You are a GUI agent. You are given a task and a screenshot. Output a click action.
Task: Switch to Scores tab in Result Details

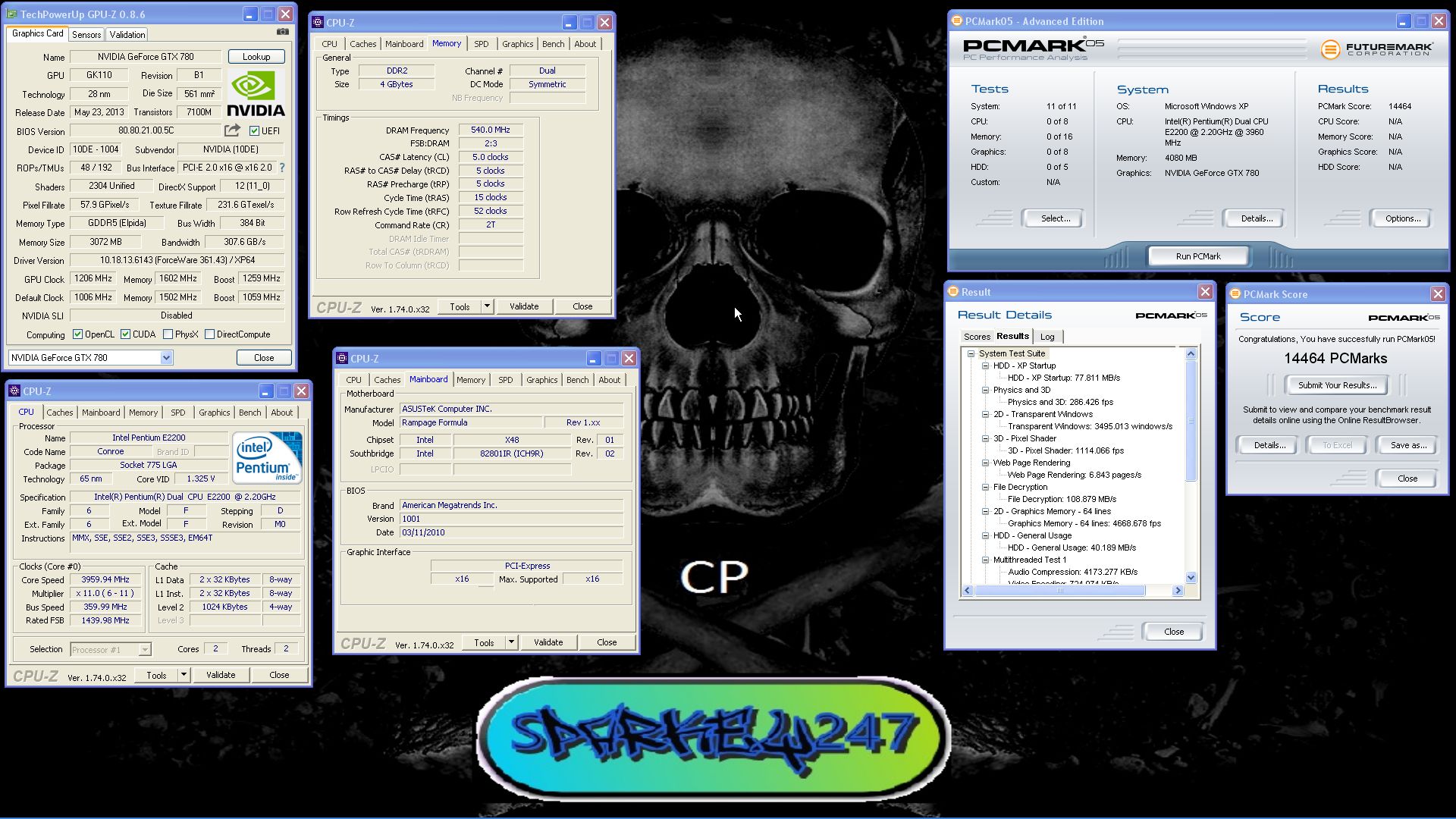click(977, 337)
